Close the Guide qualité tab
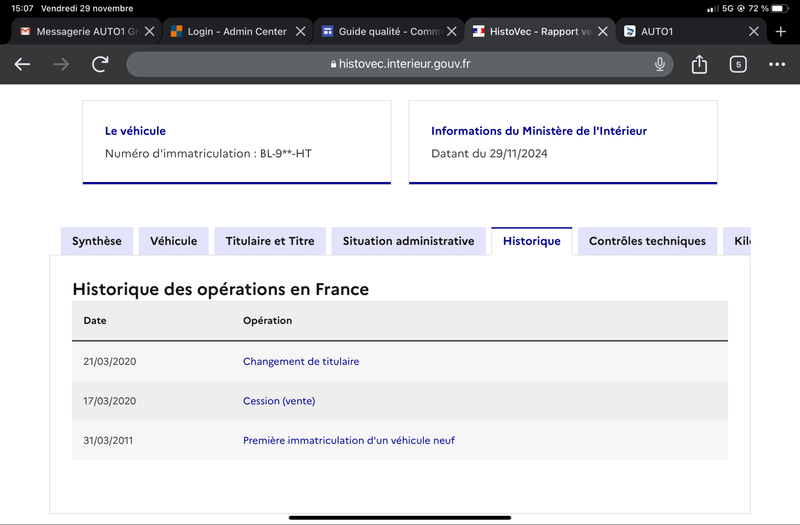Image resolution: width=800 pixels, height=525 pixels. click(452, 32)
